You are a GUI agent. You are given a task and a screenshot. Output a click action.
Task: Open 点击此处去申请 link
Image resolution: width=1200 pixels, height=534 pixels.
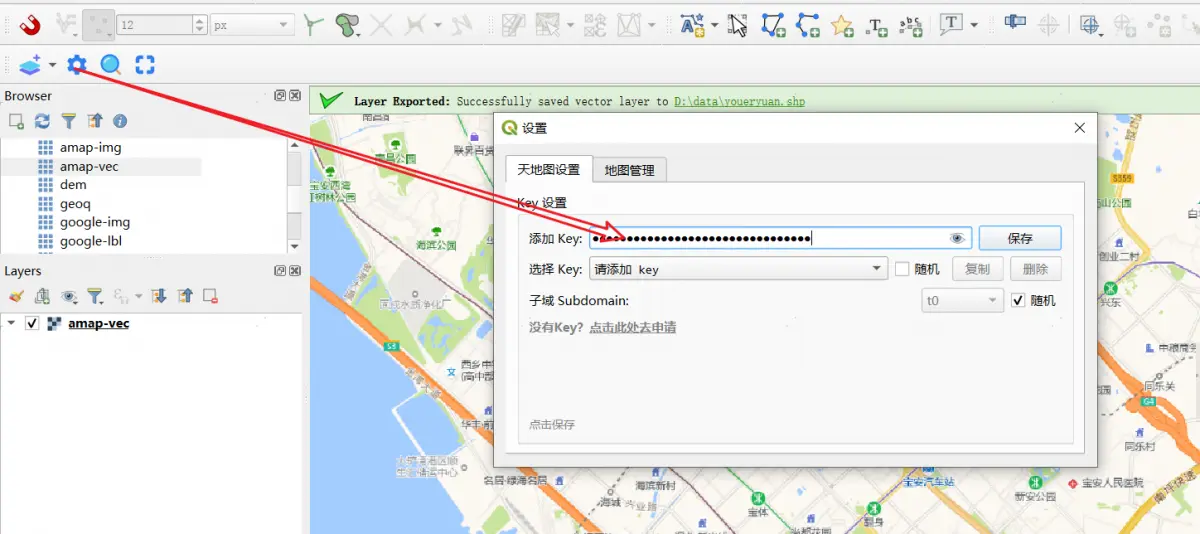click(x=632, y=327)
